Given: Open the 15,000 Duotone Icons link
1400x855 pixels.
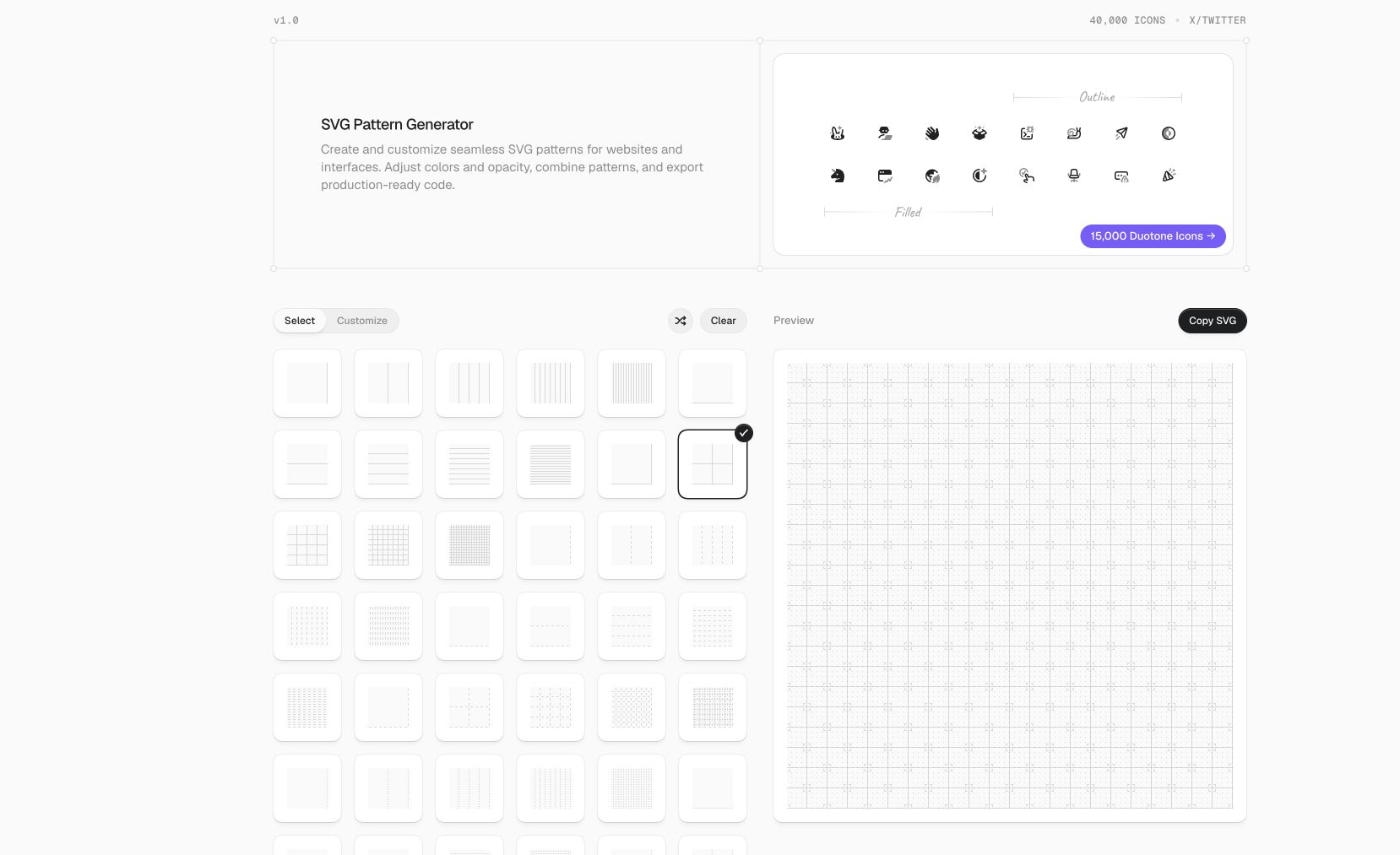Looking at the screenshot, I should click(1153, 236).
